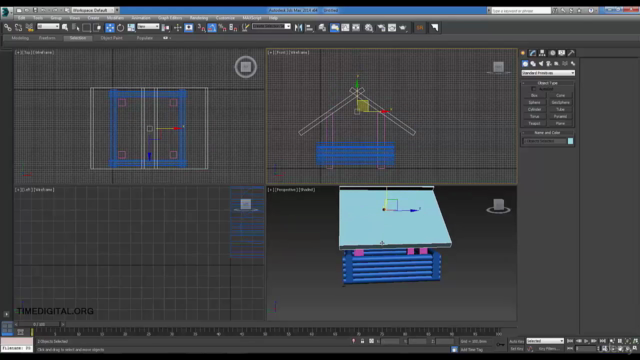The image size is (640, 360).
Task: Click the Teapot primitive button
Action: (534, 123)
